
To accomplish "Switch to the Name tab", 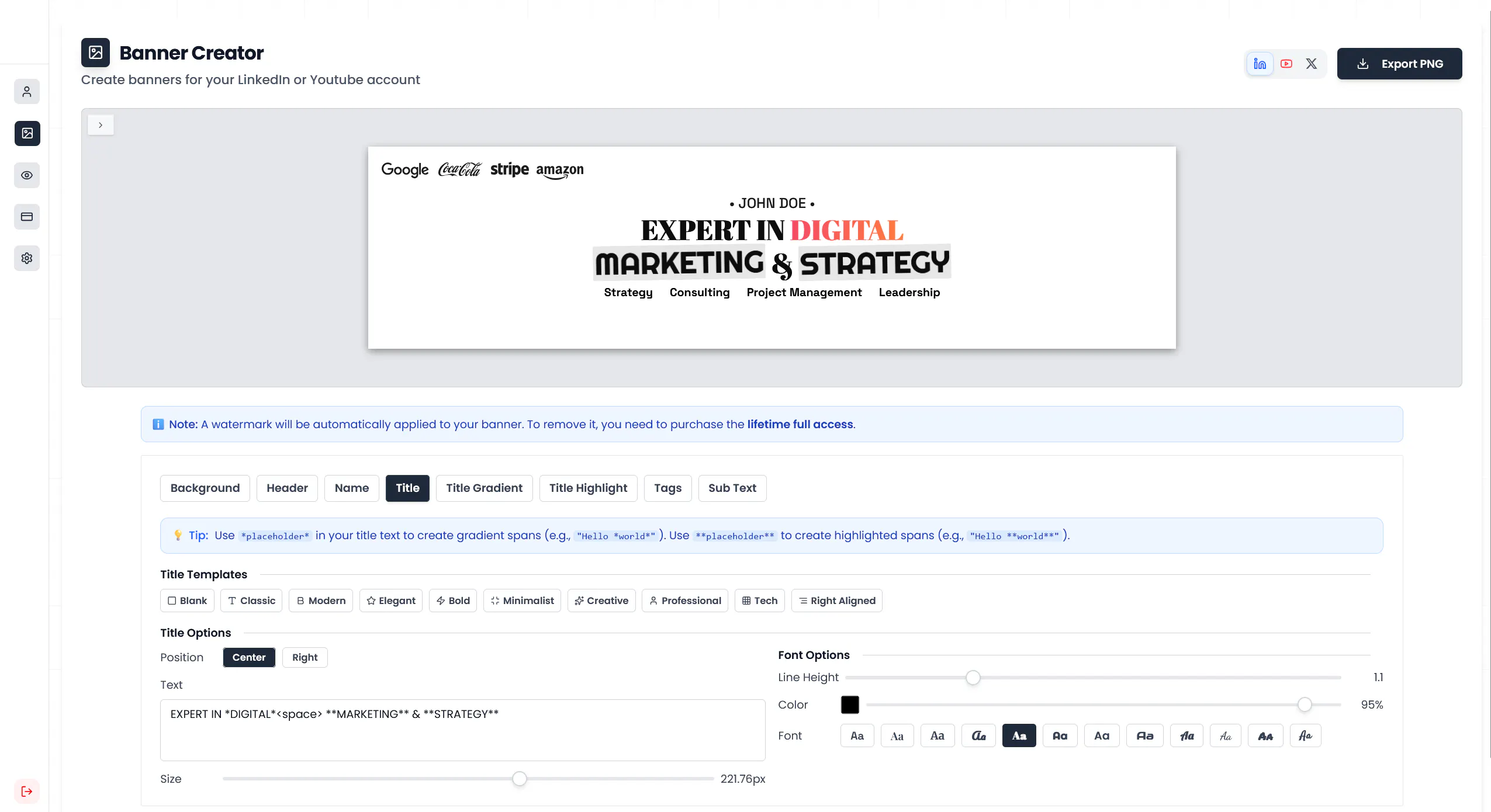I will (x=351, y=488).
